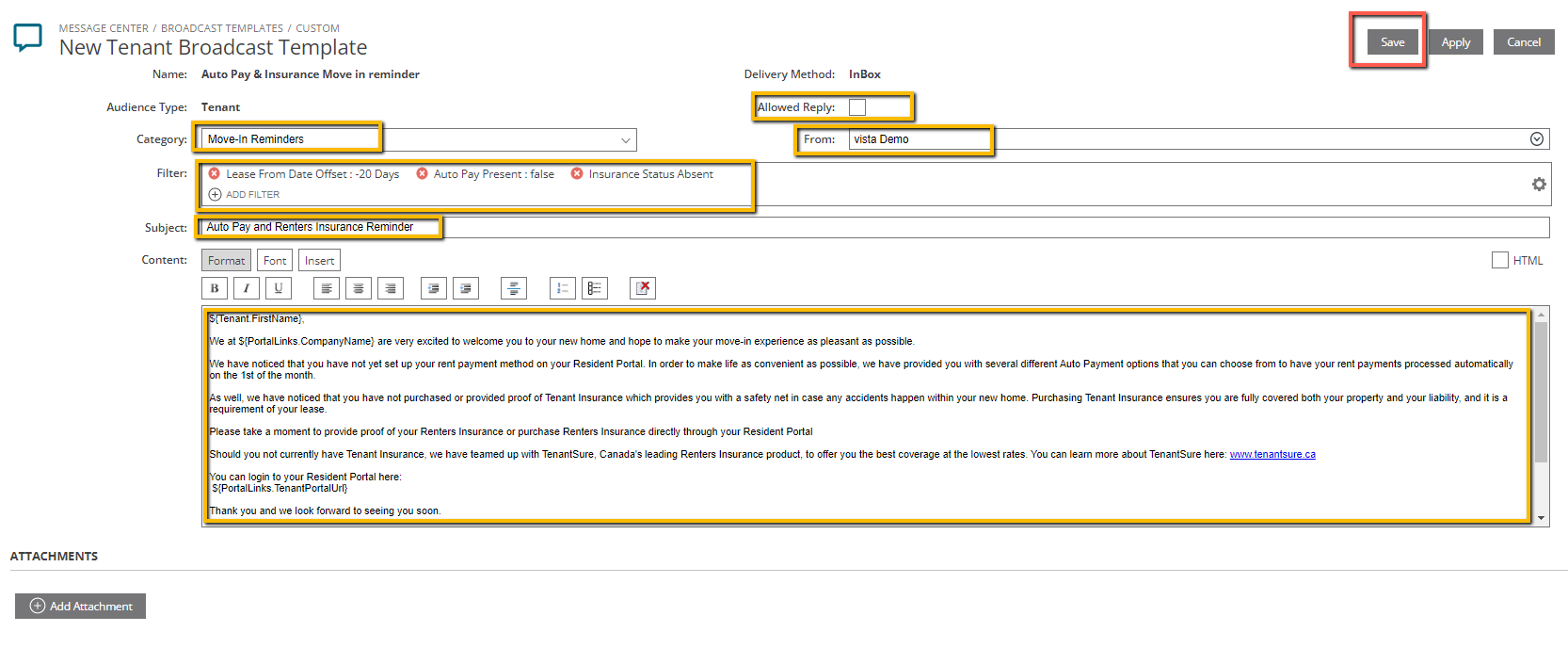Click the Apply button
Screen dimensions: 1568x648
(1456, 42)
